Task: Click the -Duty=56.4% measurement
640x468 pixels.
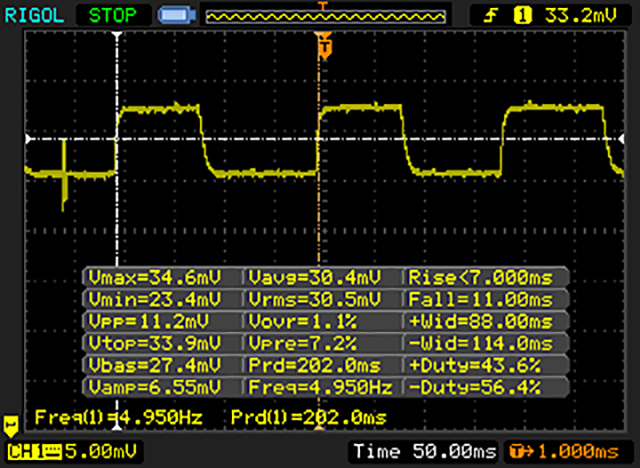Action: click(x=475, y=387)
